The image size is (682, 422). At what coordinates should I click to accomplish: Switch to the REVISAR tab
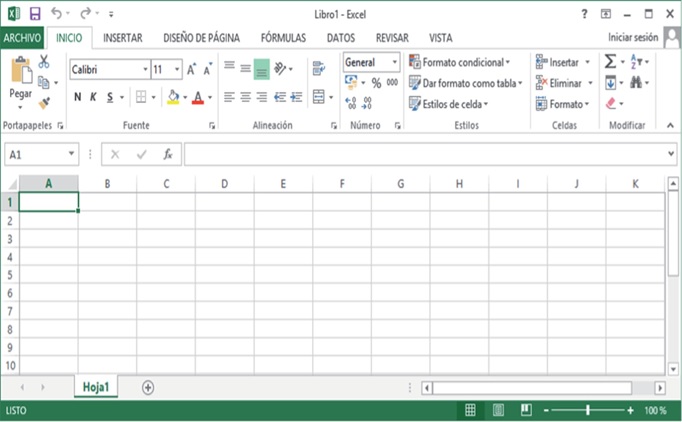coord(392,38)
